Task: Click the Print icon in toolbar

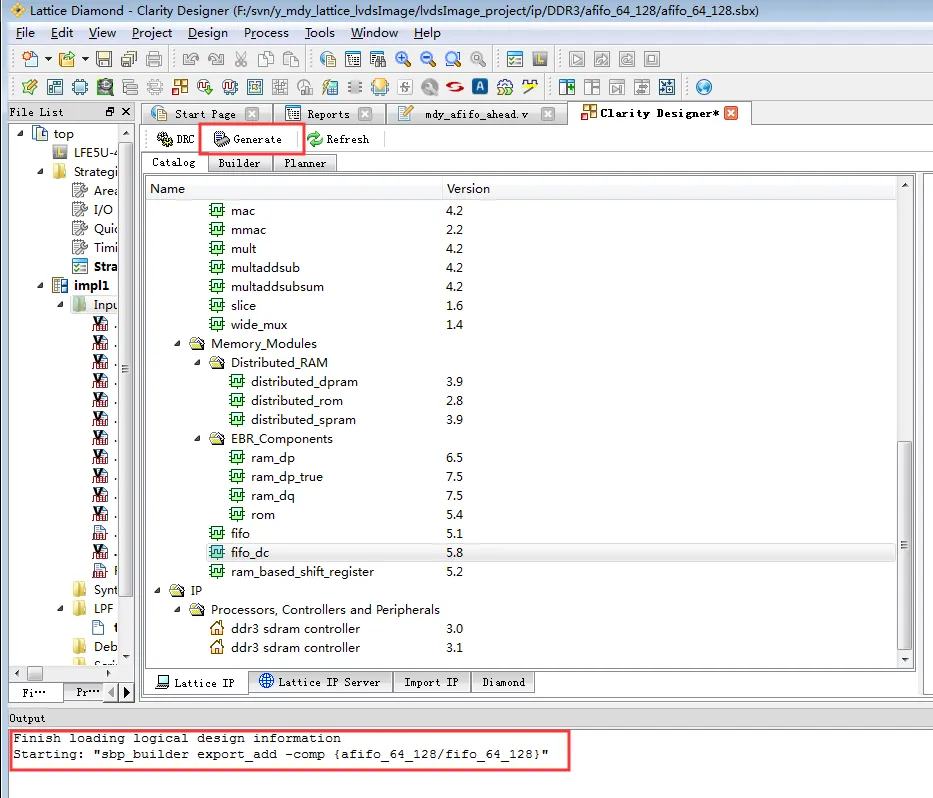Action: 154,59
